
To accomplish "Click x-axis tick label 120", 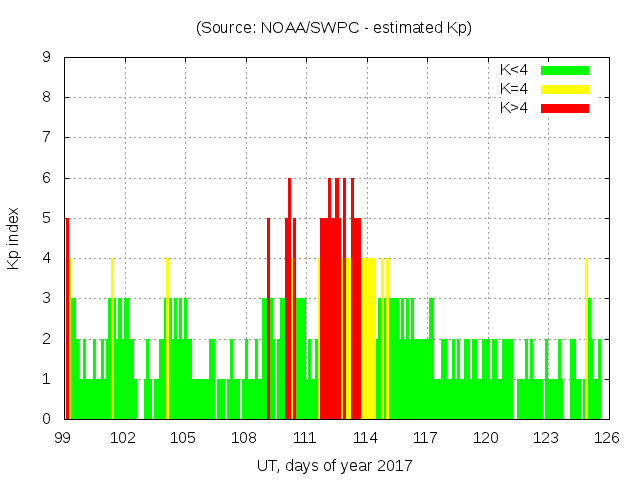I will point(486,437).
